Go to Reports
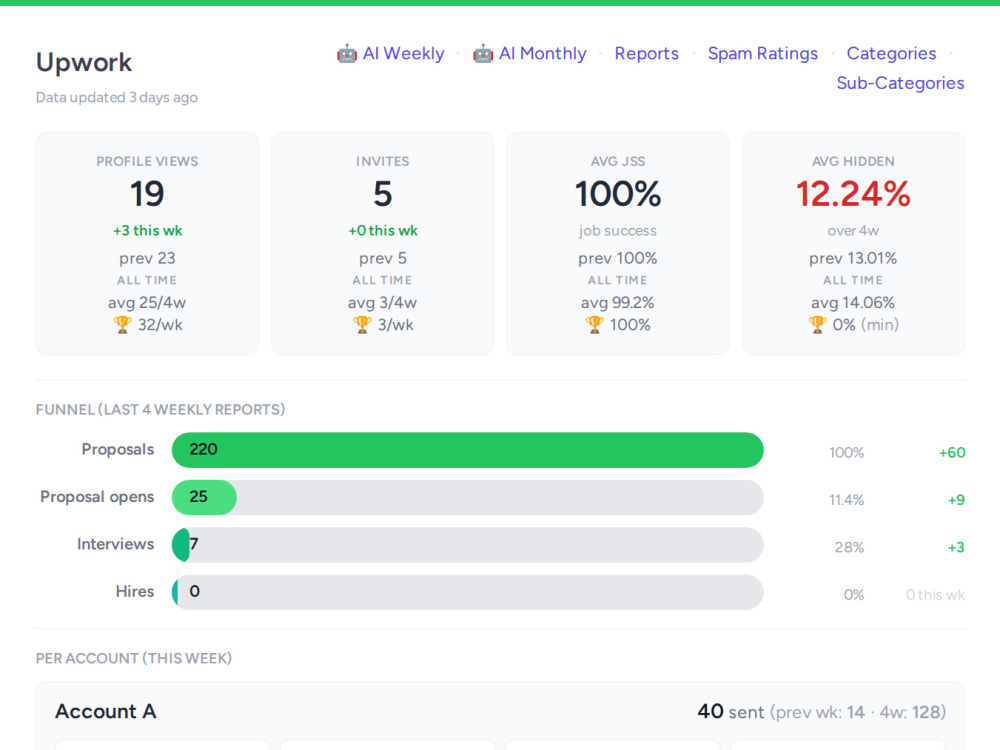The width and height of the screenshot is (1000, 750). click(646, 54)
